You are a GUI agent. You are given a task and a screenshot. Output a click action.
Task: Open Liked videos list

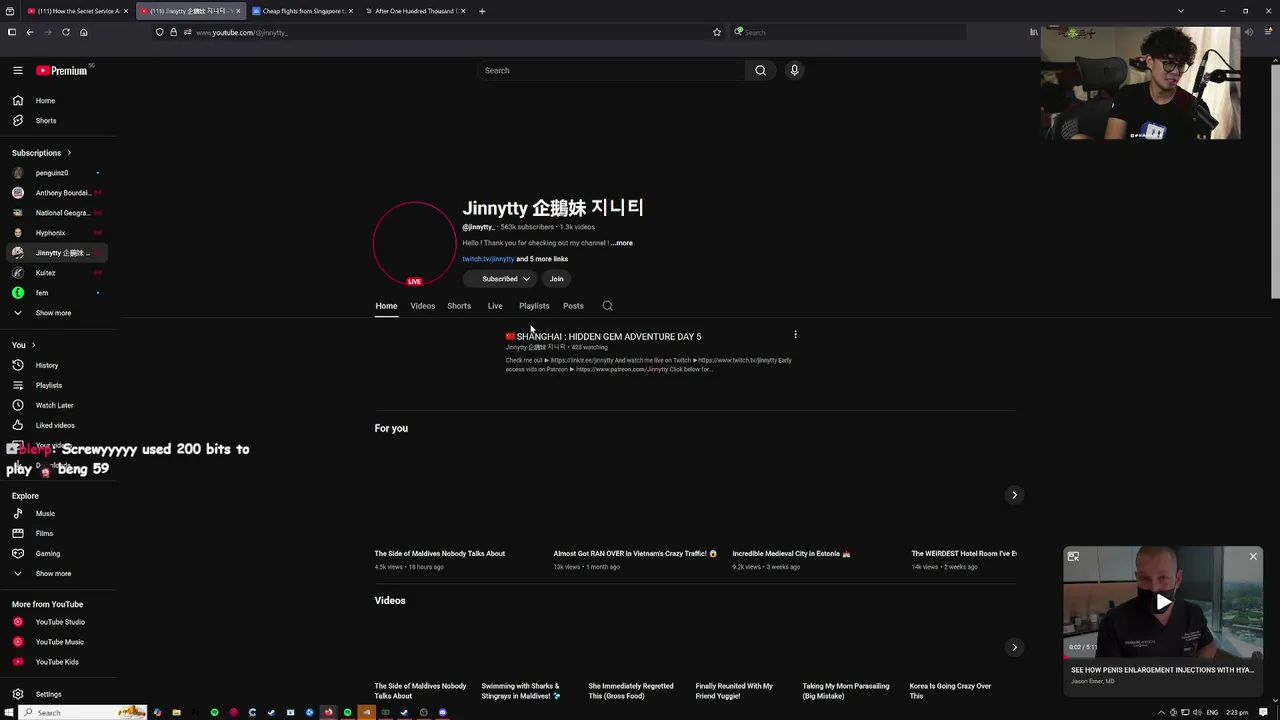pos(57,425)
